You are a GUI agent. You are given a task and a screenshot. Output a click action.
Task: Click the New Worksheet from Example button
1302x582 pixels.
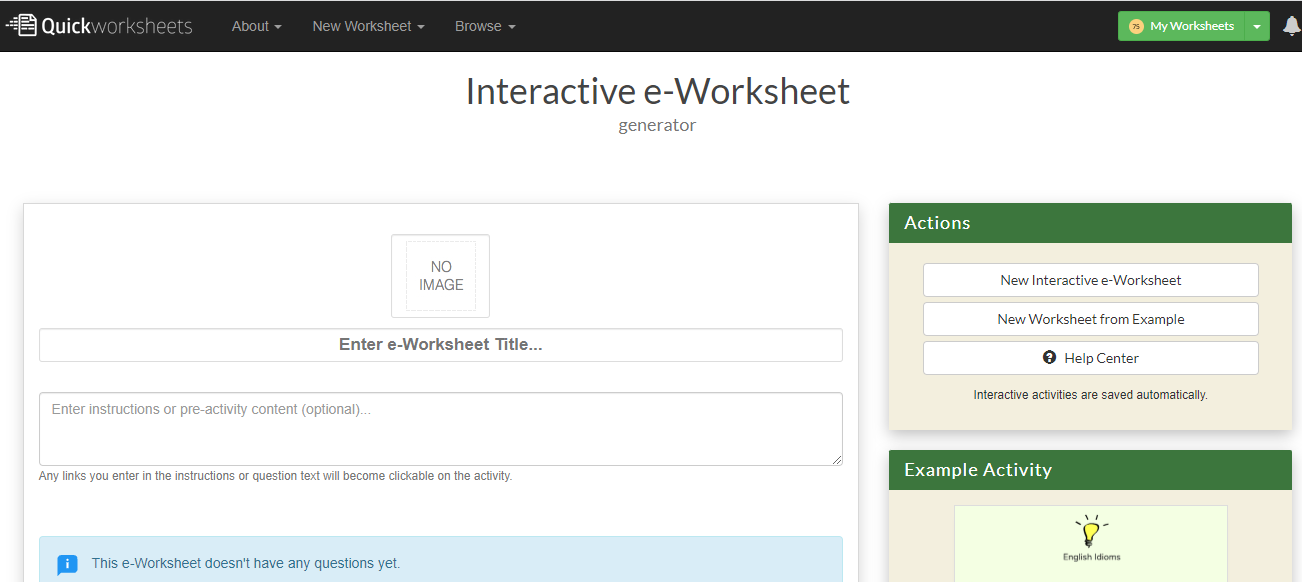coord(1090,319)
